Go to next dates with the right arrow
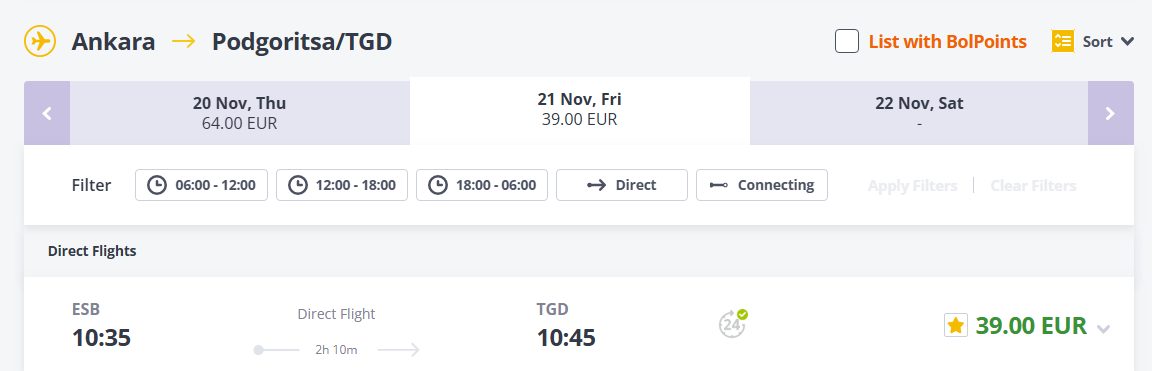1152x371 pixels. pos(1110,113)
